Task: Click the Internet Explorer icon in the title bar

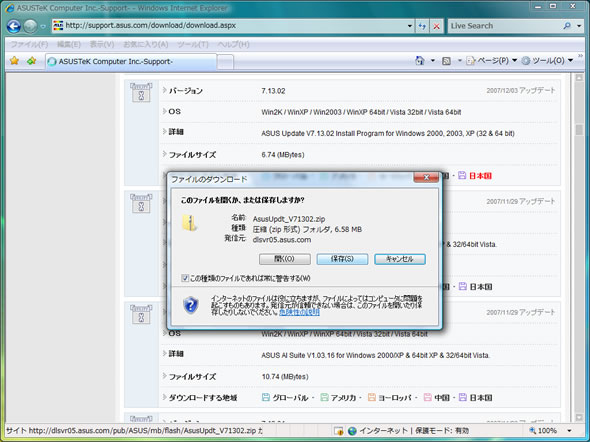Action: pos(10,8)
